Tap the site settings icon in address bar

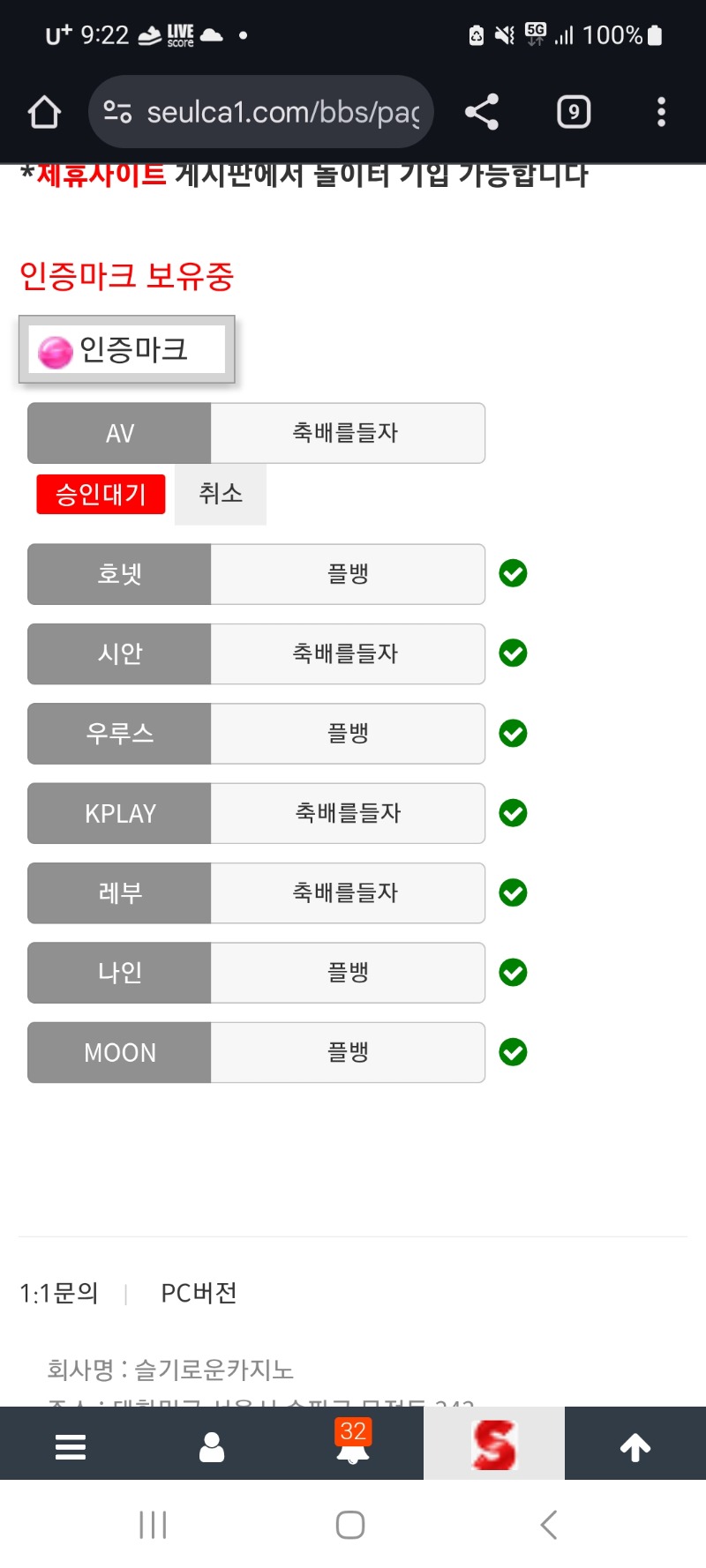coord(117,112)
